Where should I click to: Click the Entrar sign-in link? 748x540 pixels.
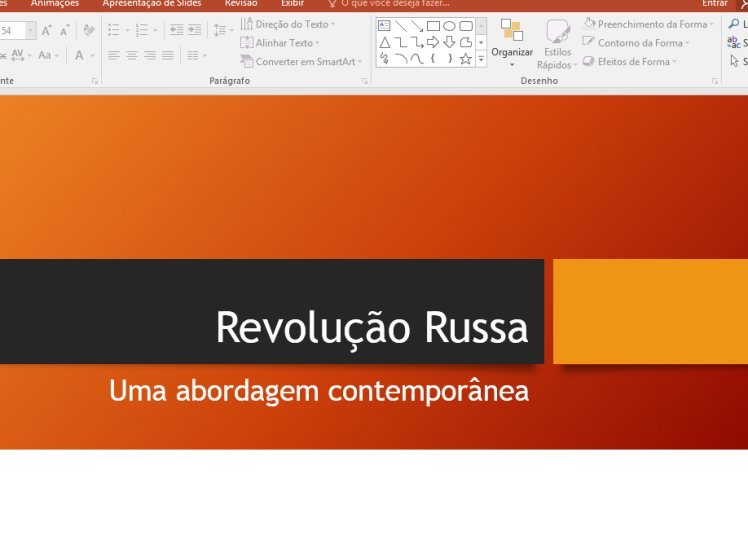click(x=715, y=4)
